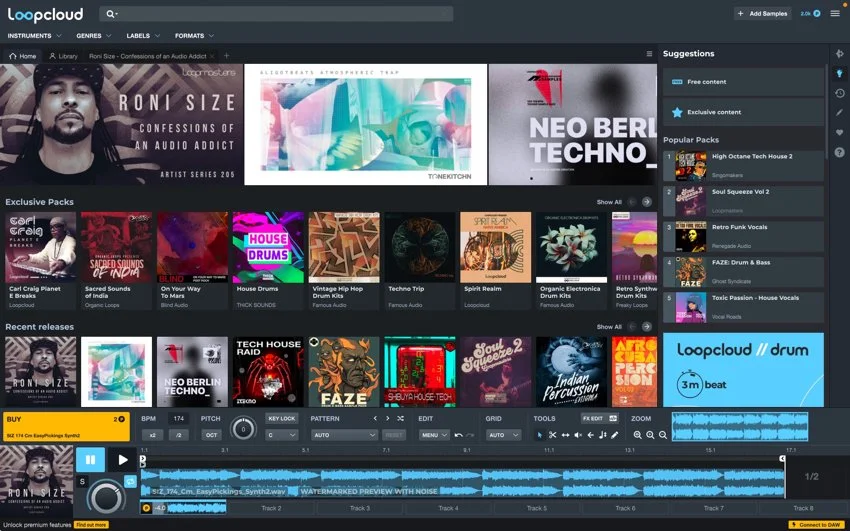Open the Edit MENU dropdown
This screenshot has width=850, height=531.
434,435
